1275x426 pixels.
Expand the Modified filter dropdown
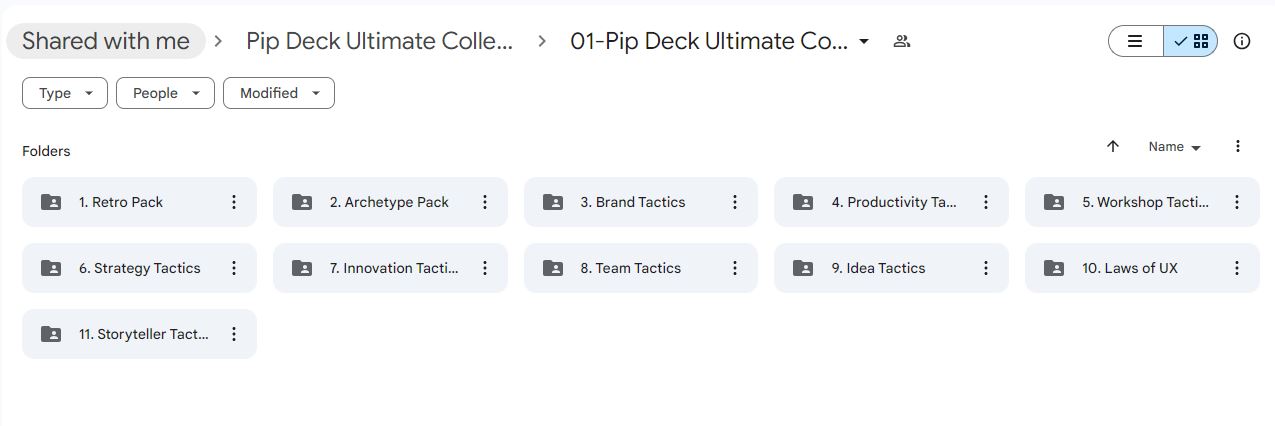coord(279,93)
